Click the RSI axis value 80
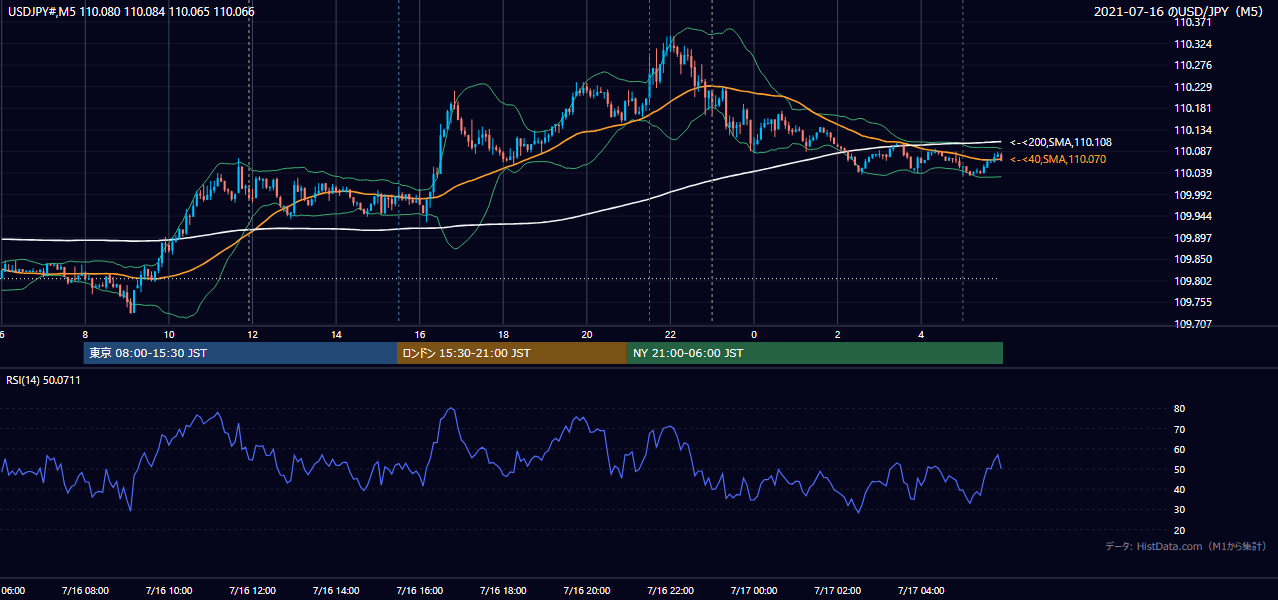 click(1180, 409)
